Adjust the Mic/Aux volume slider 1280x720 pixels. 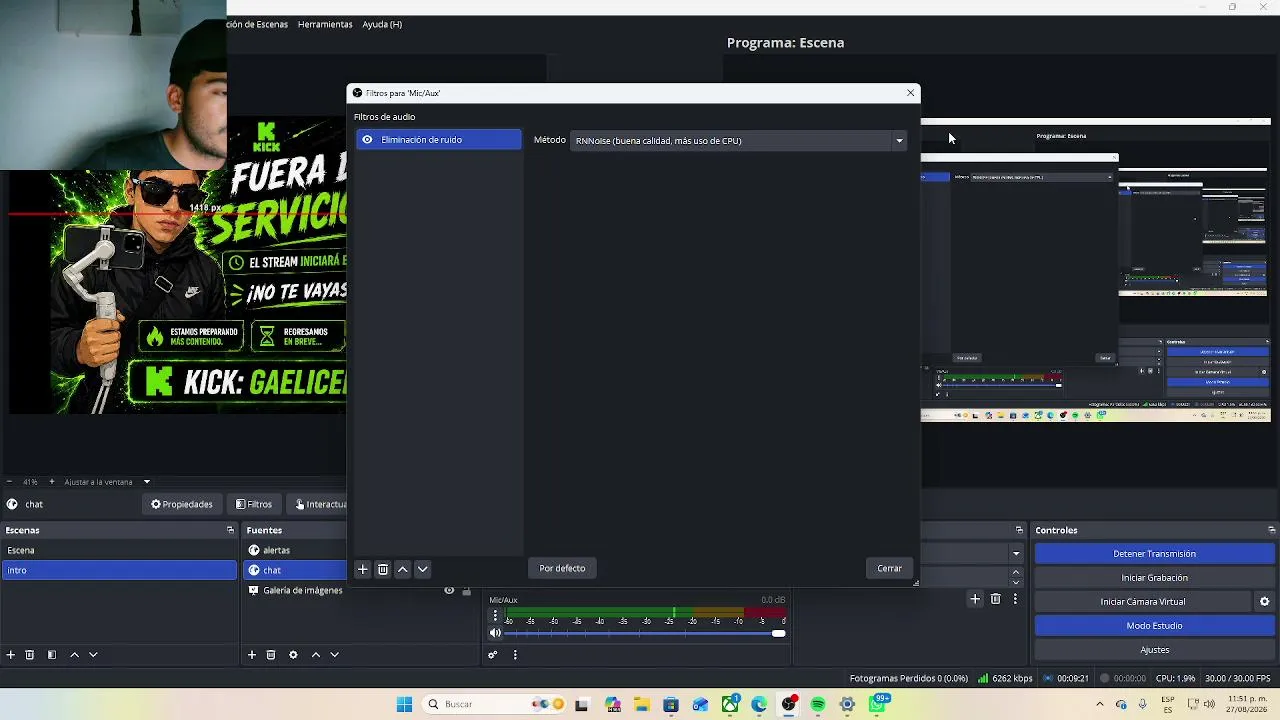(645, 633)
